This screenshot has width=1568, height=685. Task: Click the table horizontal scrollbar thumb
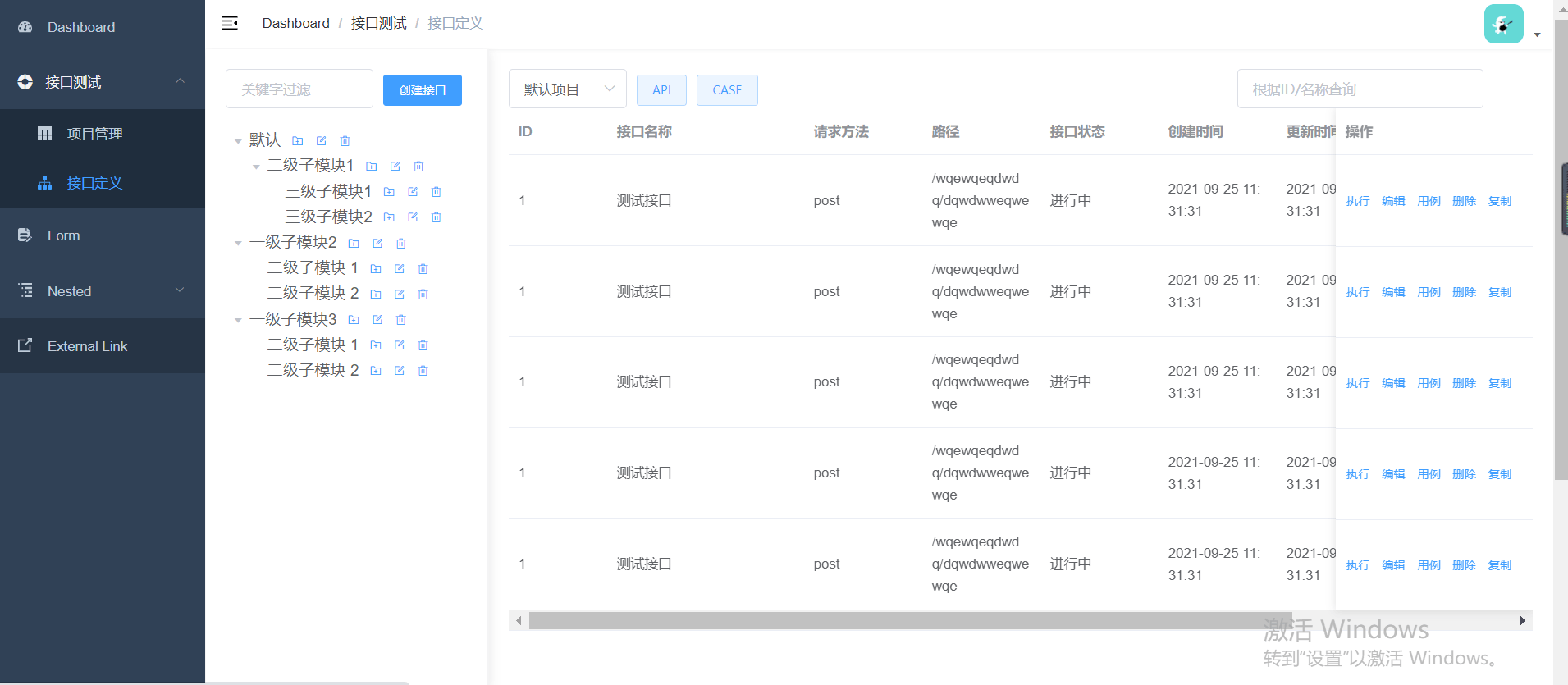click(911, 621)
